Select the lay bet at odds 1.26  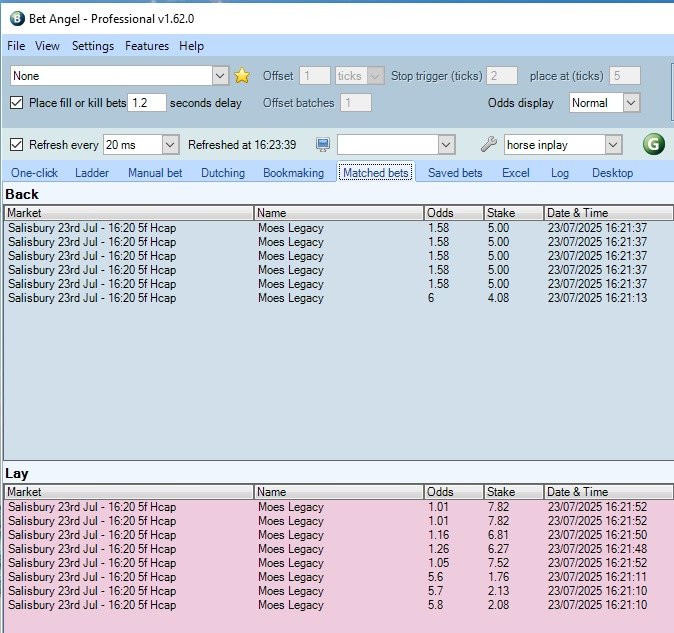click(339, 549)
